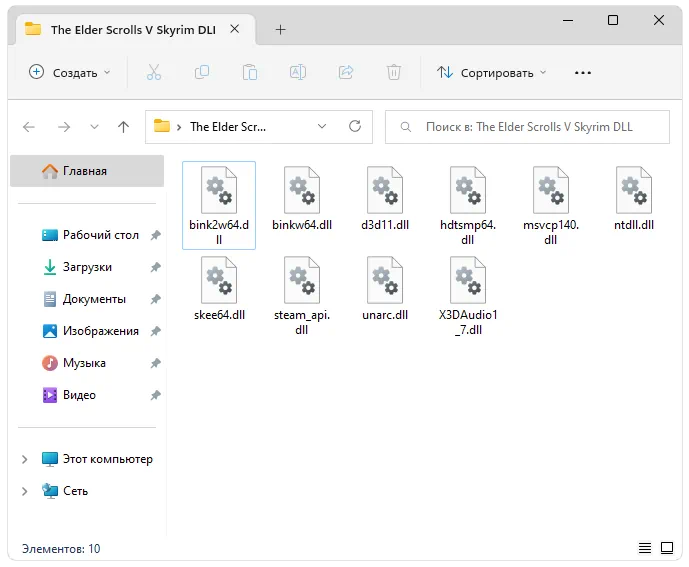
Task: Click the Элементов: 10 status text
Action: [x=61, y=549]
